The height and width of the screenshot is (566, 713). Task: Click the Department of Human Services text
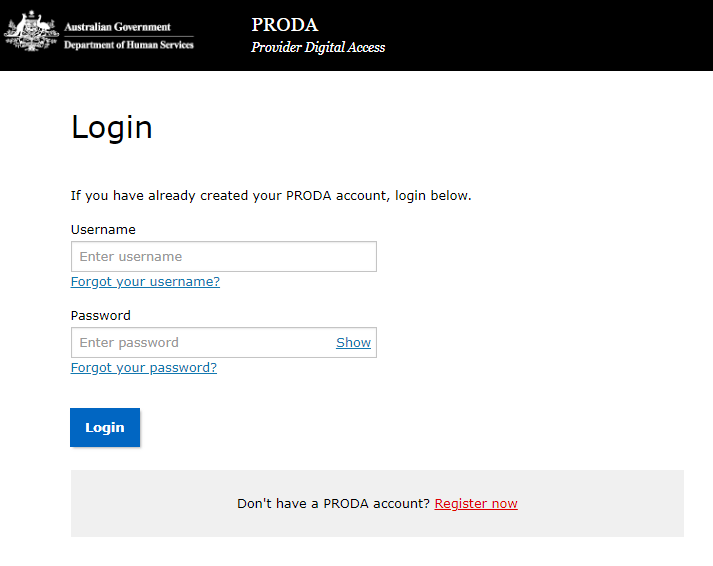point(129,45)
